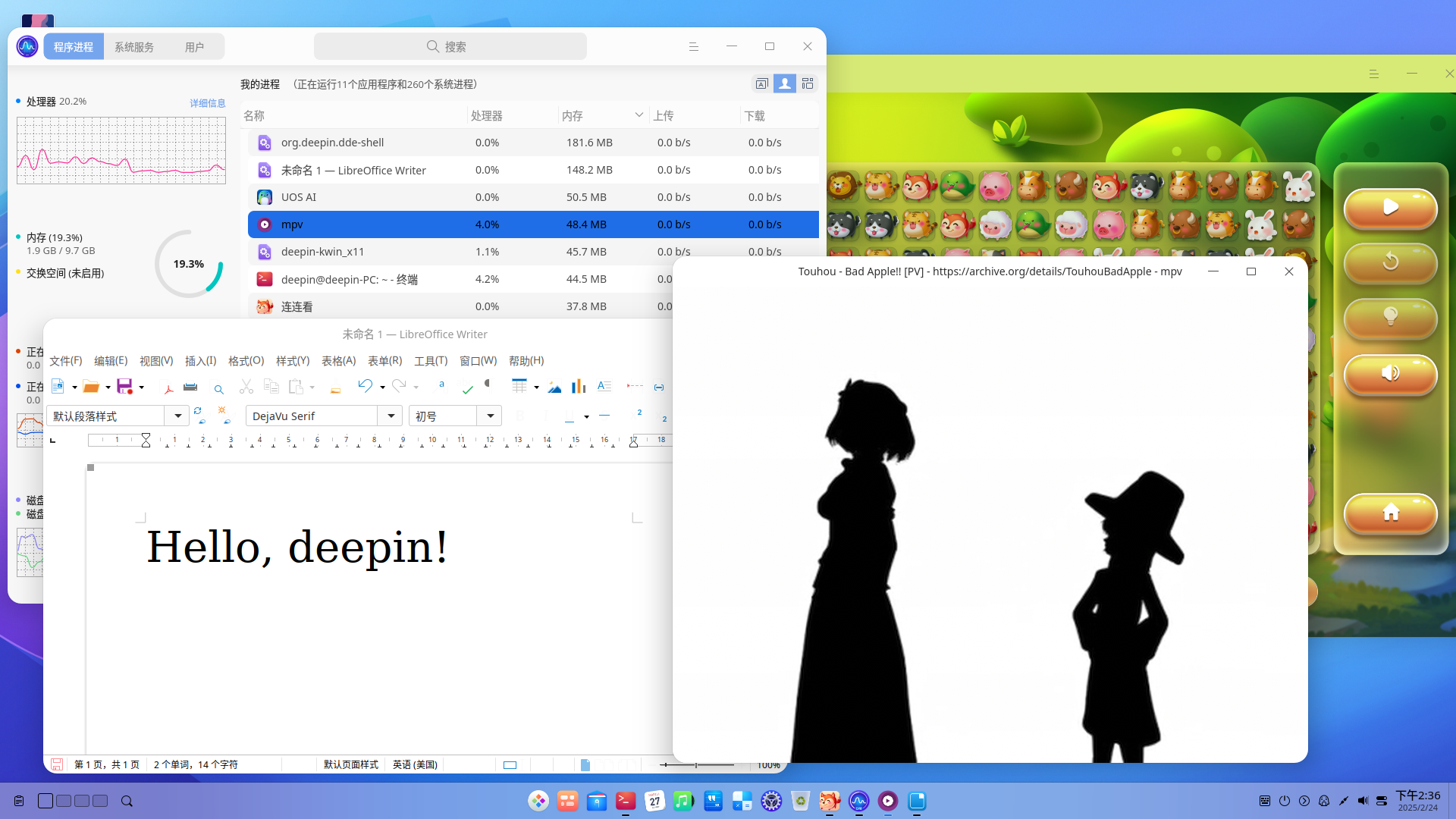Open the terminal from the dock

click(x=626, y=801)
